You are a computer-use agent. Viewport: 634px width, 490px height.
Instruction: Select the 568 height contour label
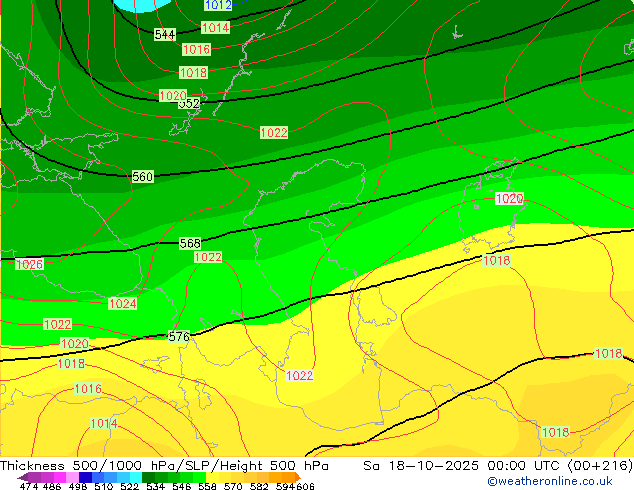tap(190, 243)
